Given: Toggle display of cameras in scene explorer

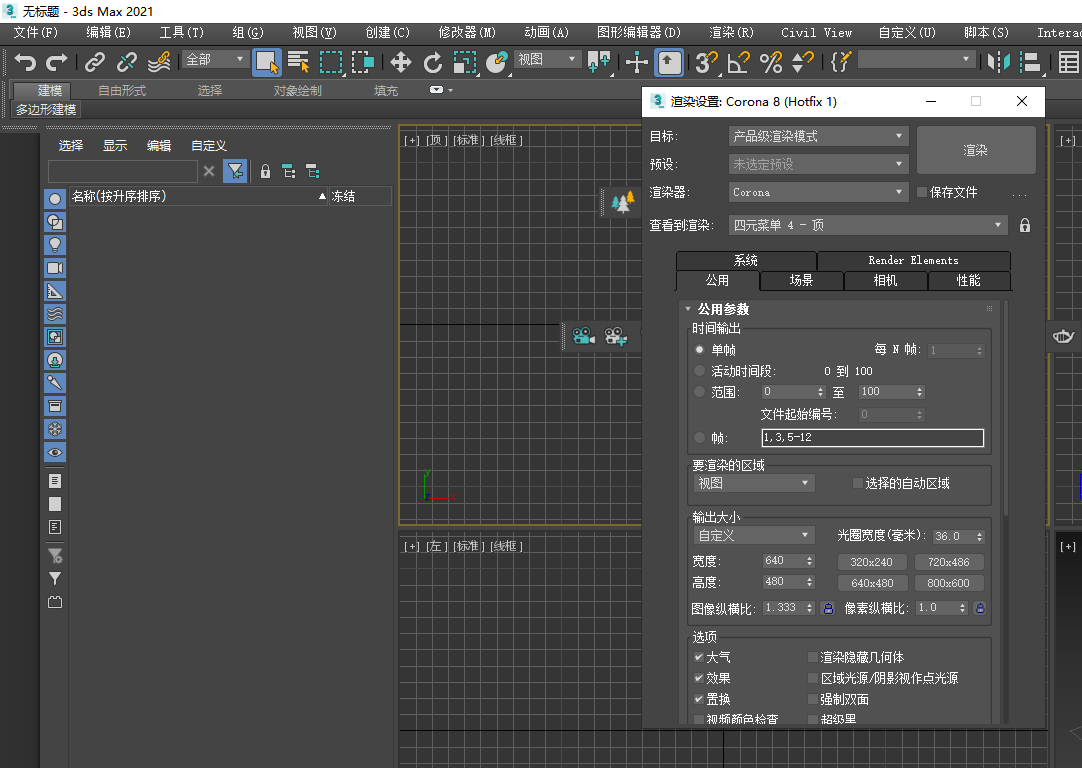Looking at the screenshot, I should tap(55, 268).
